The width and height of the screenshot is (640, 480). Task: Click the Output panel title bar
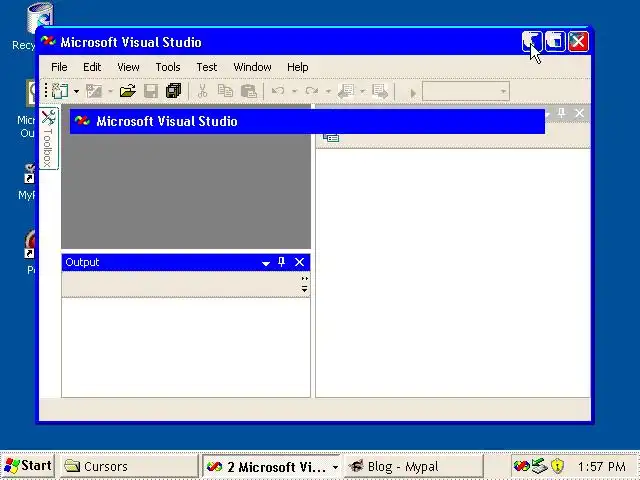[186, 262]
